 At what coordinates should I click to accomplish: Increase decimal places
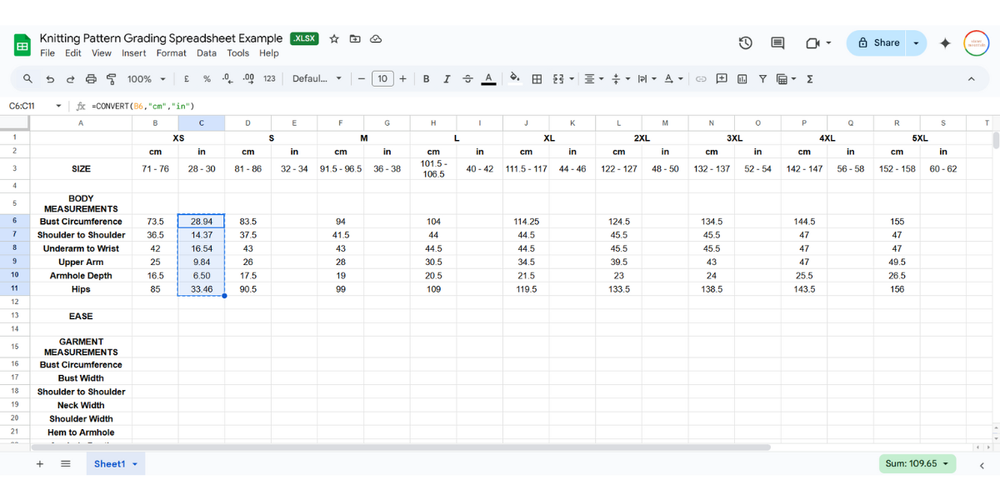point(249,79)
